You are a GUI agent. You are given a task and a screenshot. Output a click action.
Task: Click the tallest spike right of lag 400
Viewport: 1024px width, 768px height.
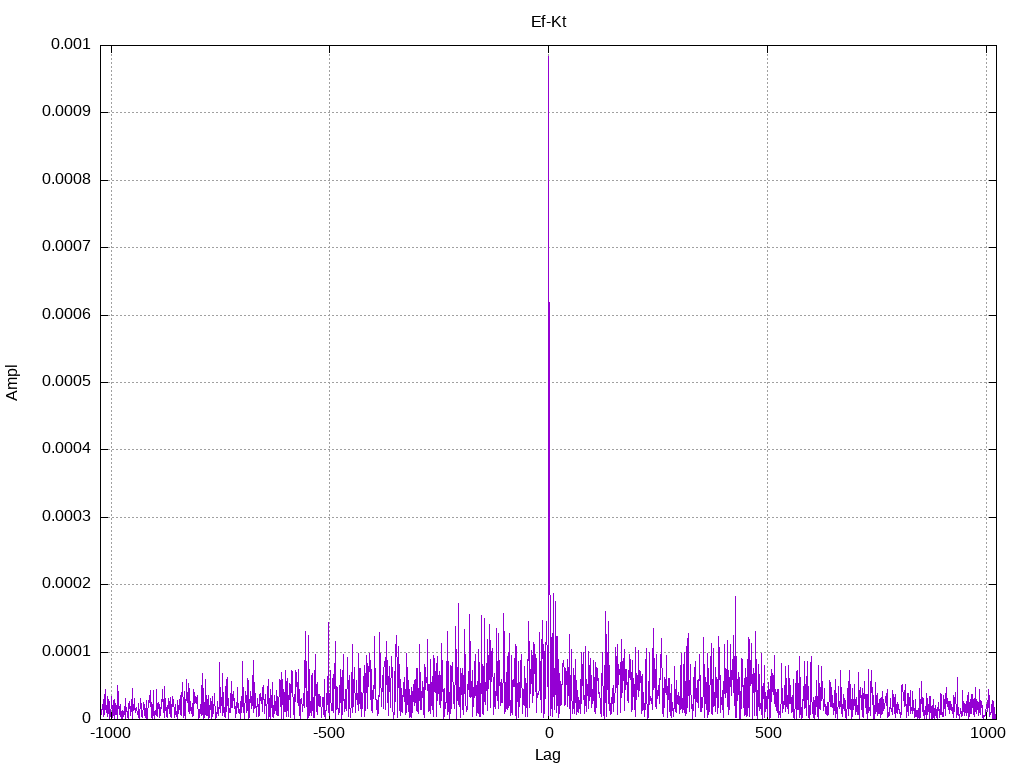click(736, 598)
